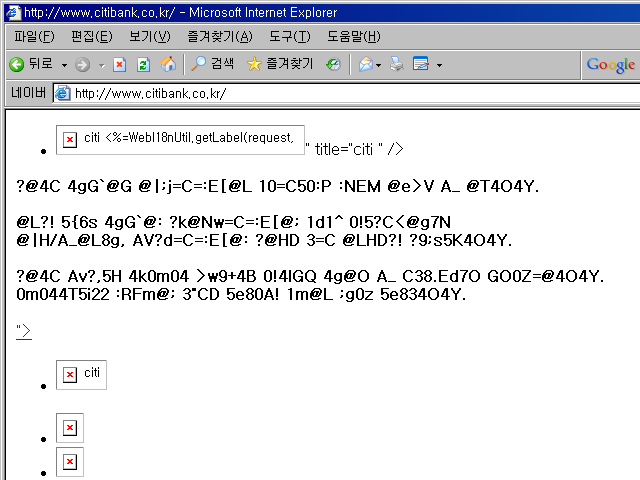Click the text title="citi " />
This screenshot has width=640, height=480.
pyautogui.click(x=359, y=149)
